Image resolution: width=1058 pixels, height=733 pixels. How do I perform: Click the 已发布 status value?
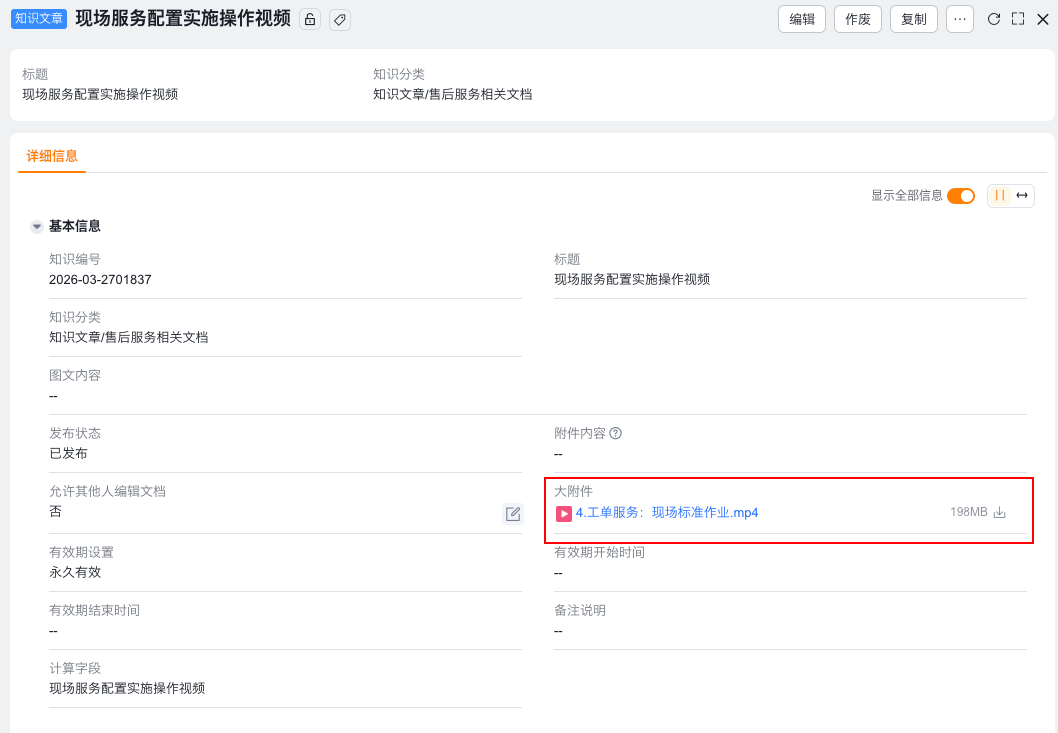[x=68, y=454]
